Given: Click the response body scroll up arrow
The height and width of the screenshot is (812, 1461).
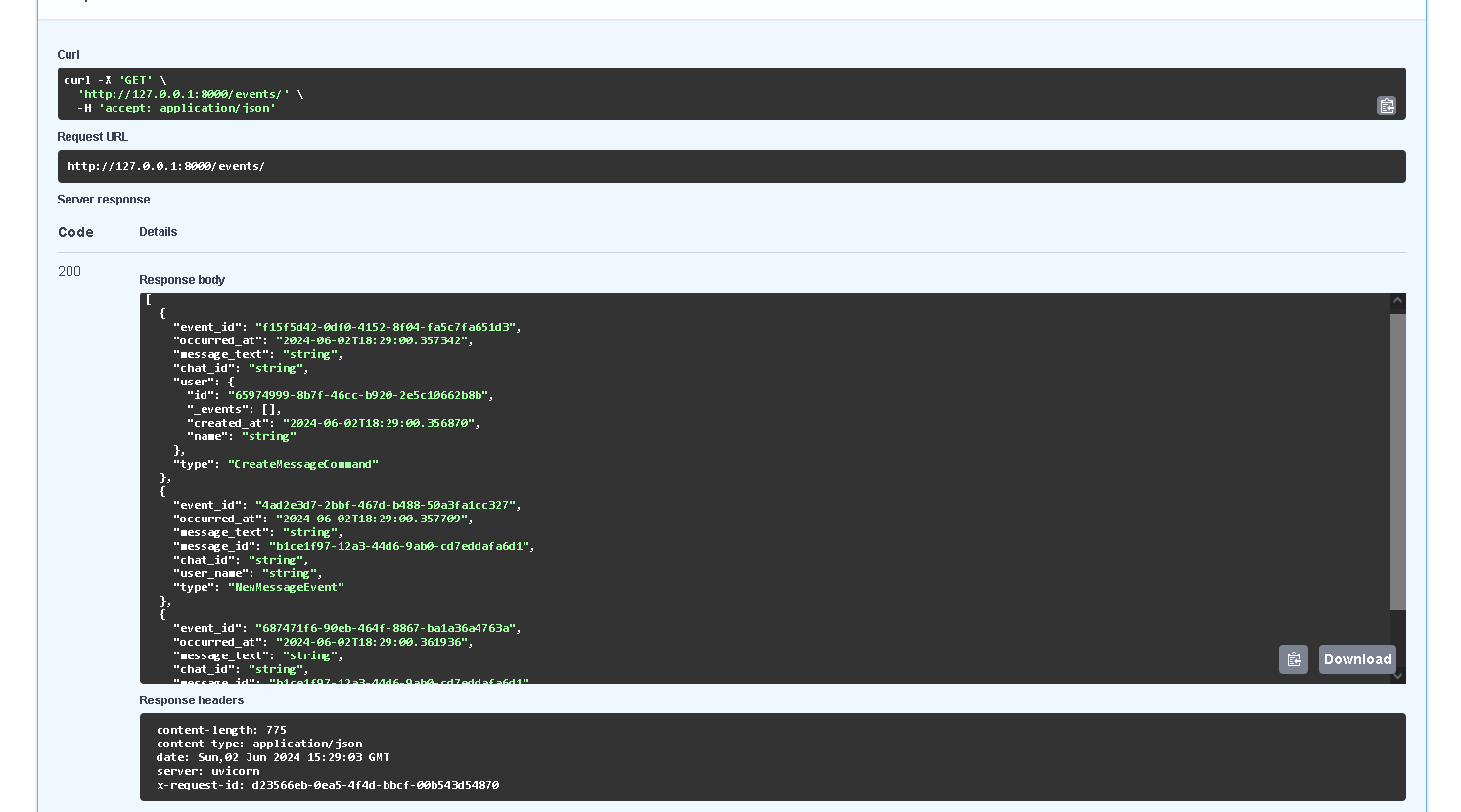Looking at the screenshot, I should click(x=1397, y=301).
